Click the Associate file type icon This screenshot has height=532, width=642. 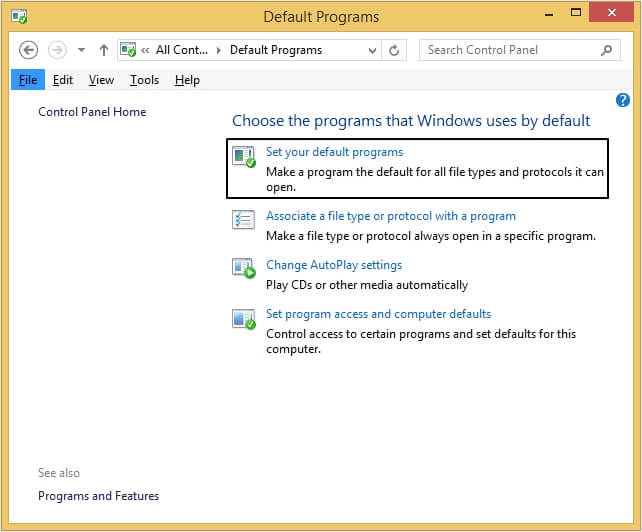pyautogui.click(x=244, y=221)
